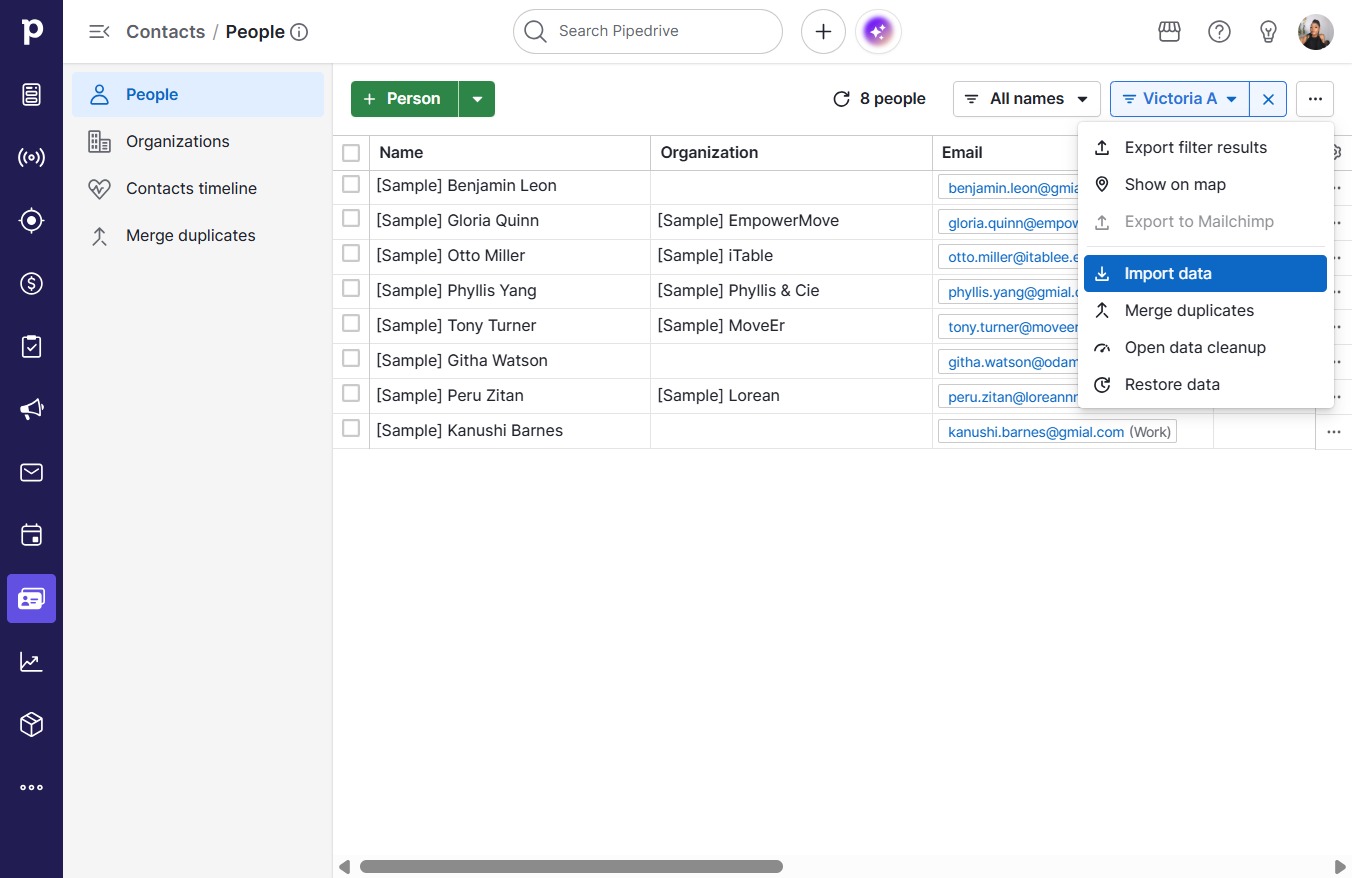Click the quick add plus button
The image size is (1352, 878).
coord(823,32)
